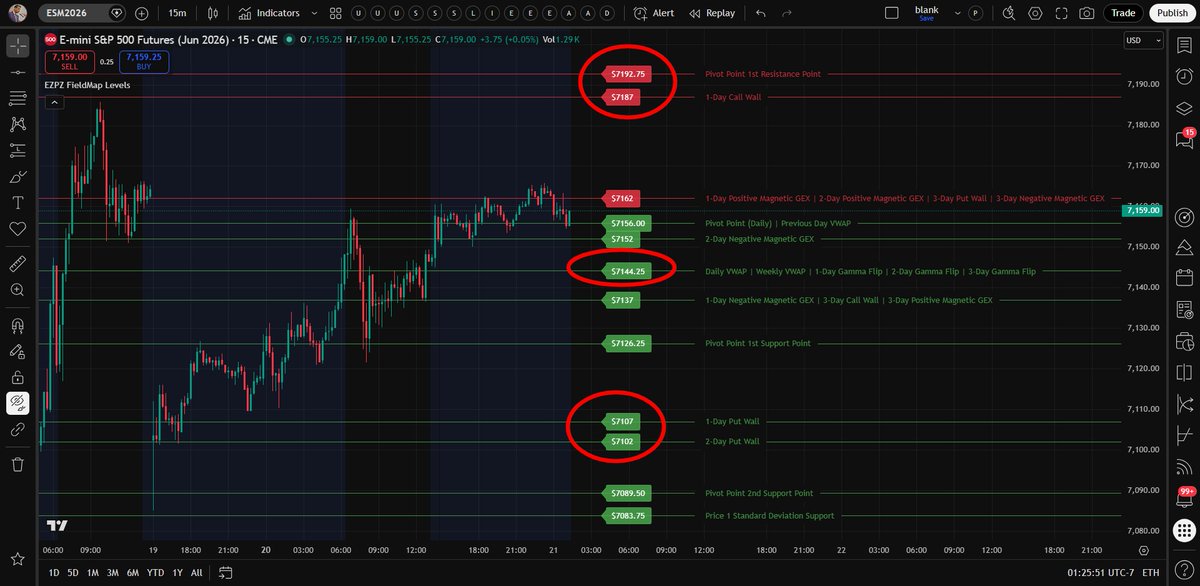Select the 1Y date range

(x=176, y=572)
